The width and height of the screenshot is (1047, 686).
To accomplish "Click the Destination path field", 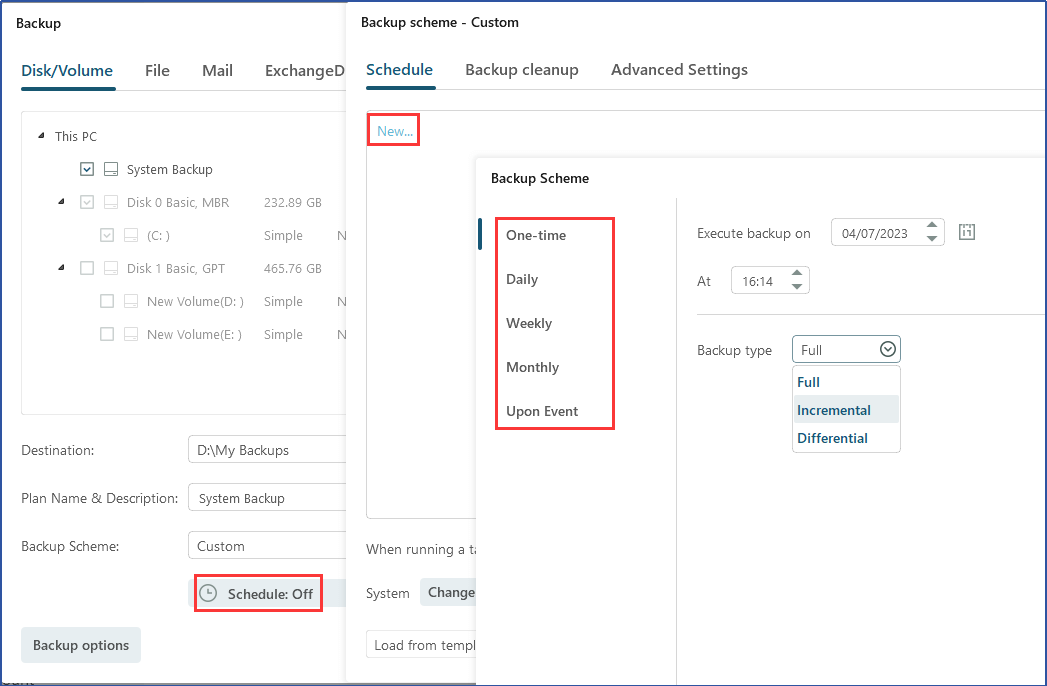I will point(266,451).
